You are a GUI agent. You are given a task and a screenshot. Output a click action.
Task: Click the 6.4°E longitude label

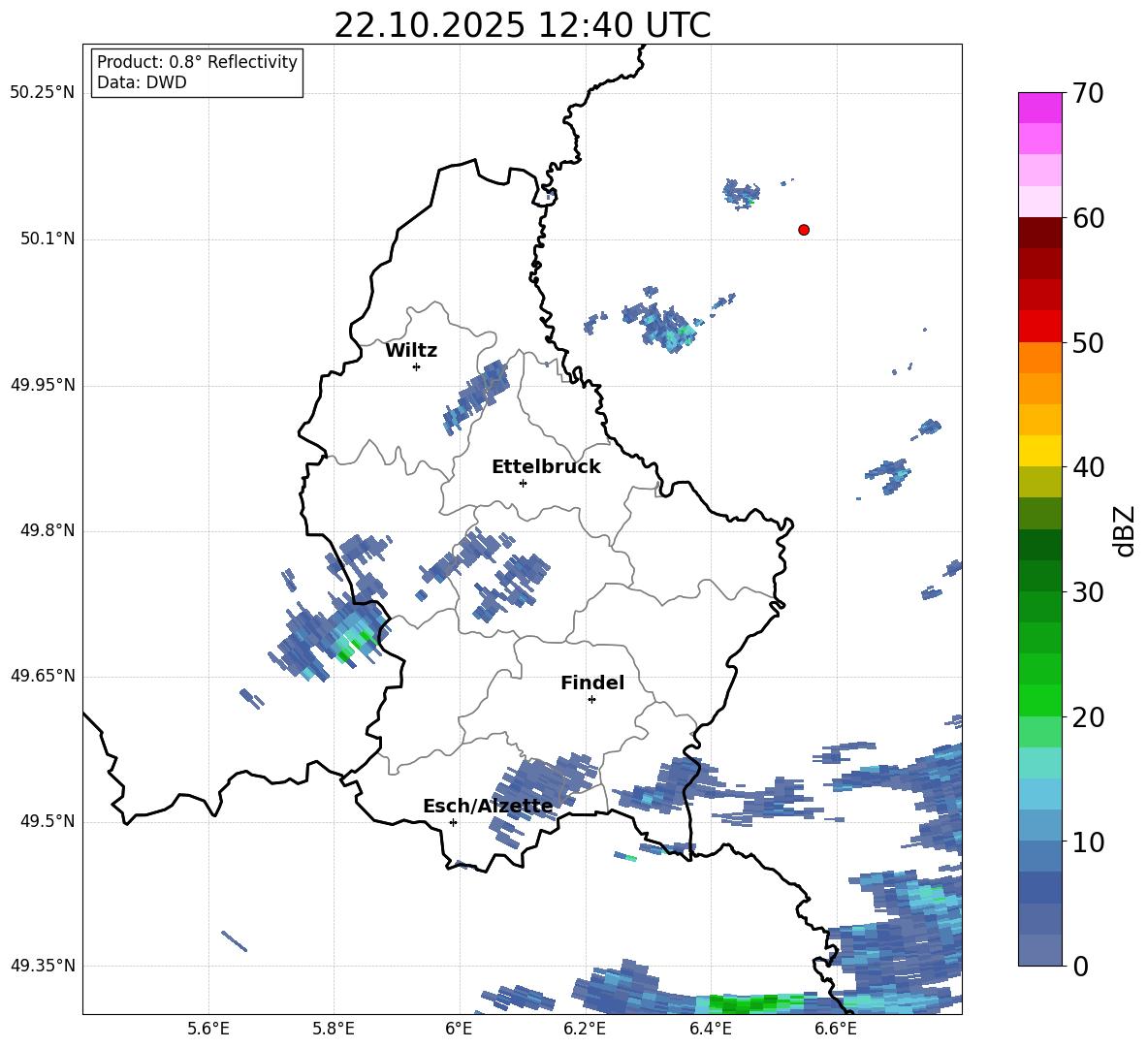click(x=710, y=1029)
